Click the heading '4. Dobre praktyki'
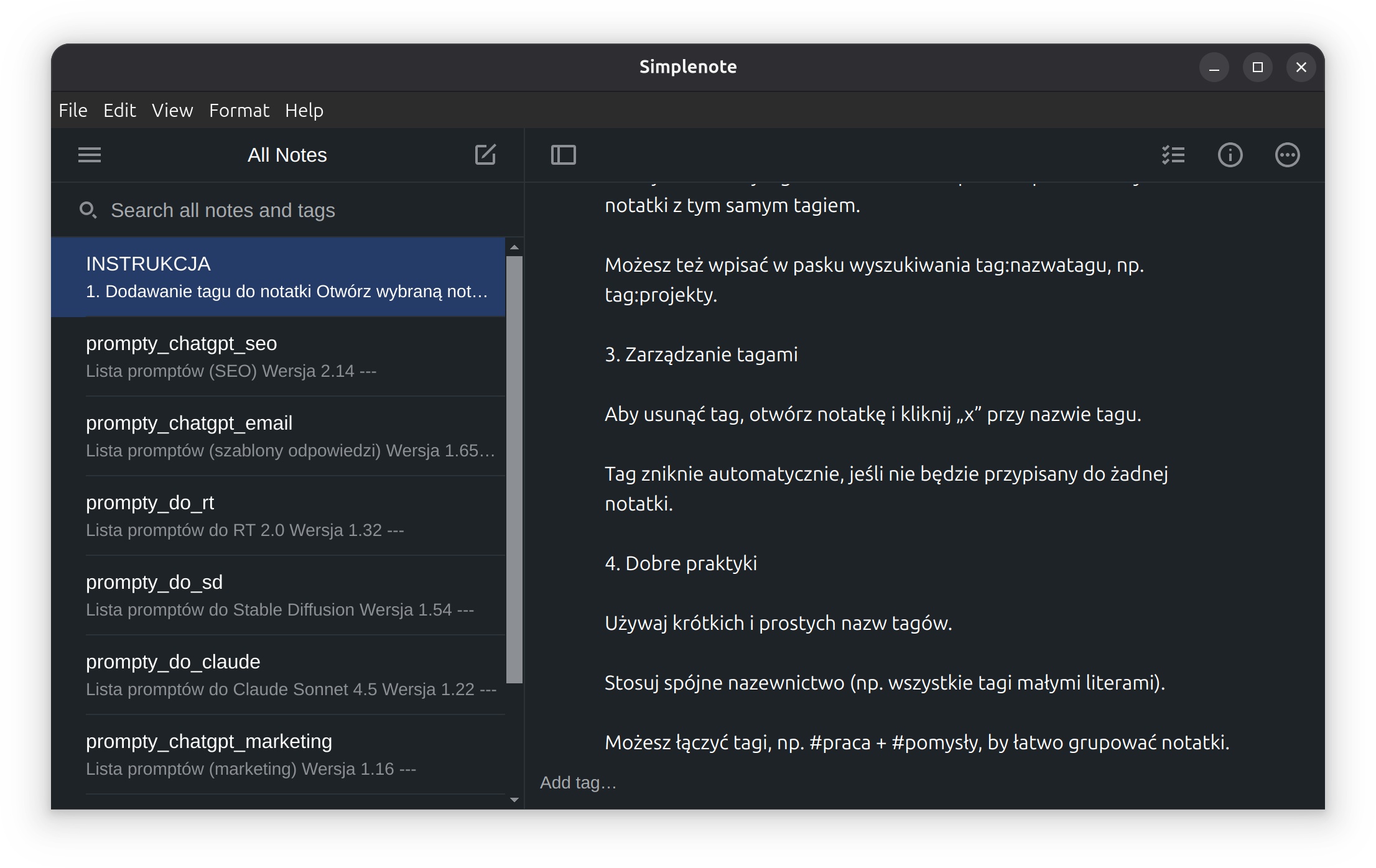This screenshot has width=1376, height=868. click(681, 563)
